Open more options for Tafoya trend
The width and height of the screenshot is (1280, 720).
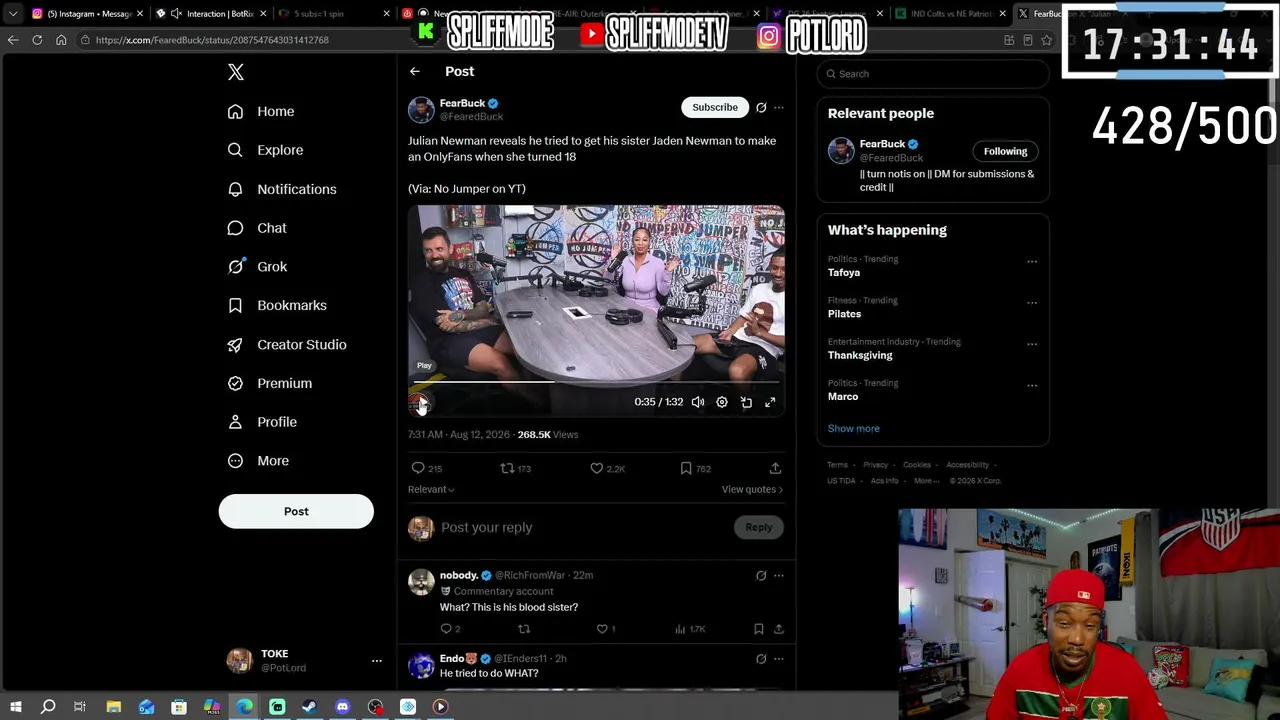point(1032,262)
